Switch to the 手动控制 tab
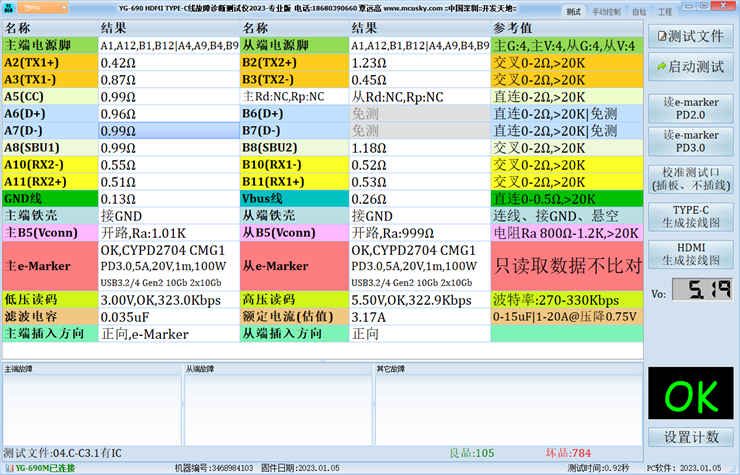This screenshot has width=740, height=475. 606,12
